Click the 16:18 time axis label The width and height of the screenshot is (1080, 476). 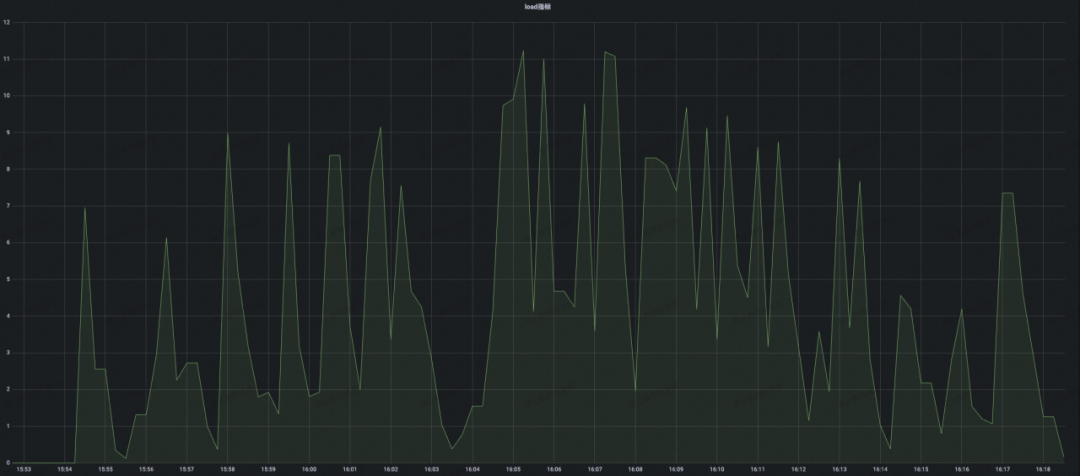pyautogui.click(x=1043, y=470)
